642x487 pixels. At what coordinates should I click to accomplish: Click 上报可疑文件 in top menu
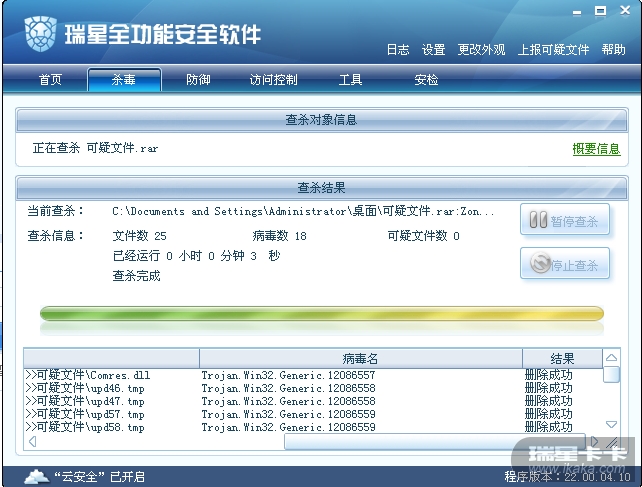(x=553, y=50)
